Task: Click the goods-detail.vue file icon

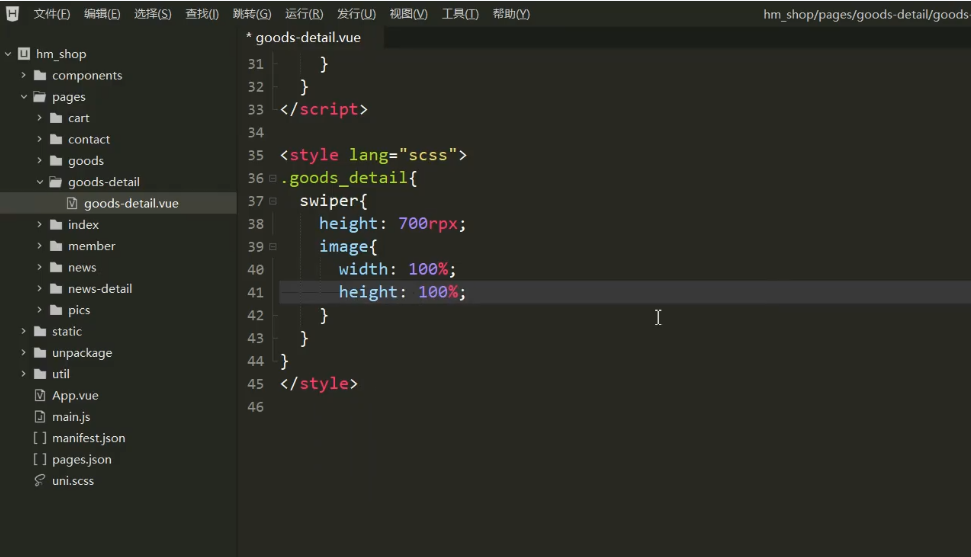Action: (72, 203)
